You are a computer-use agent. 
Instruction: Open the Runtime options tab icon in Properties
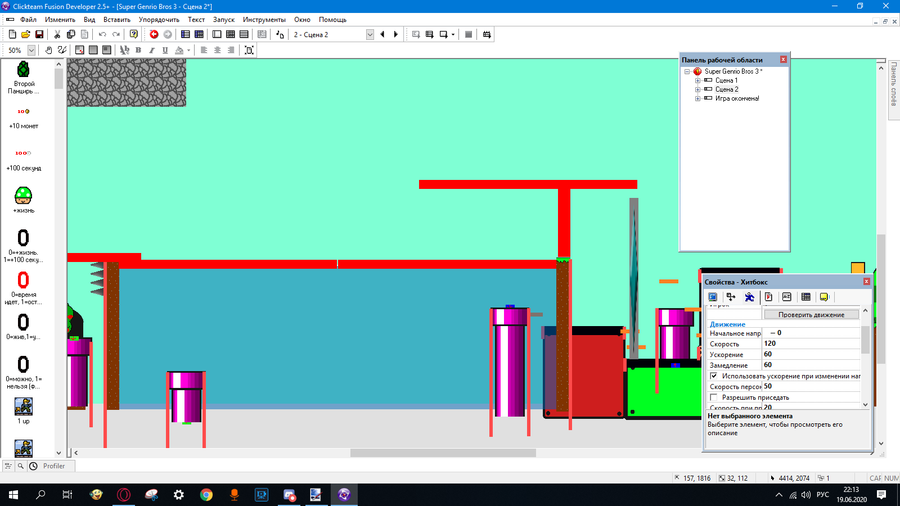769,297
